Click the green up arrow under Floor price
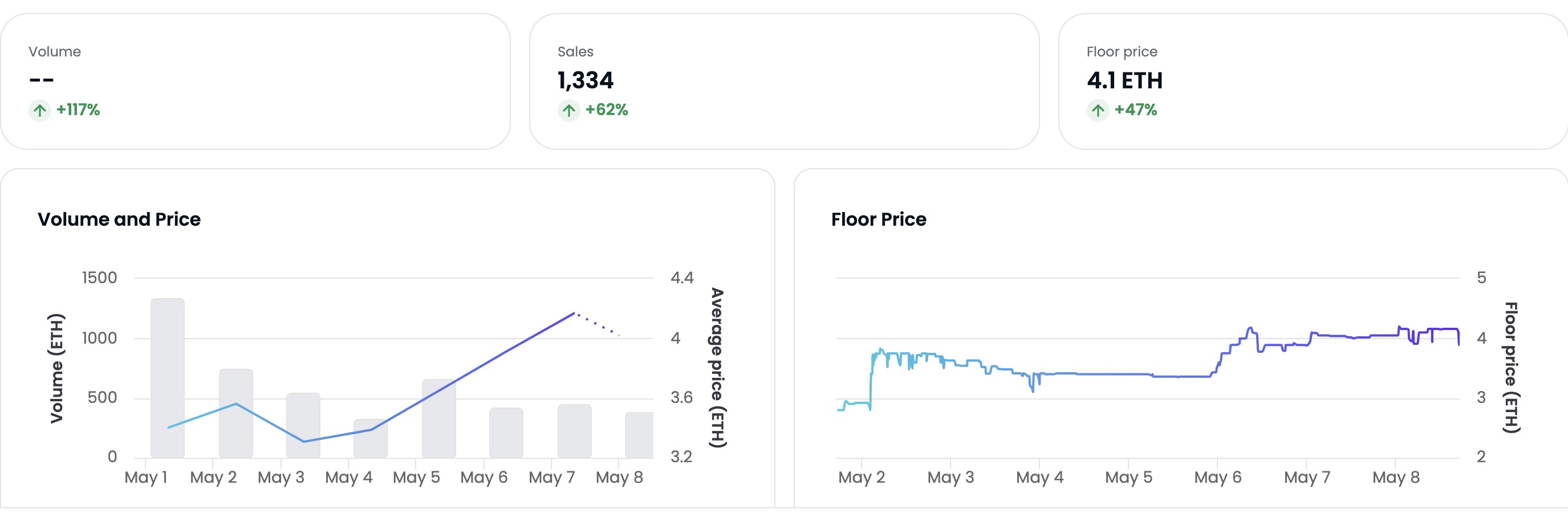The image size is (1568, 513). pos(1098,110)
